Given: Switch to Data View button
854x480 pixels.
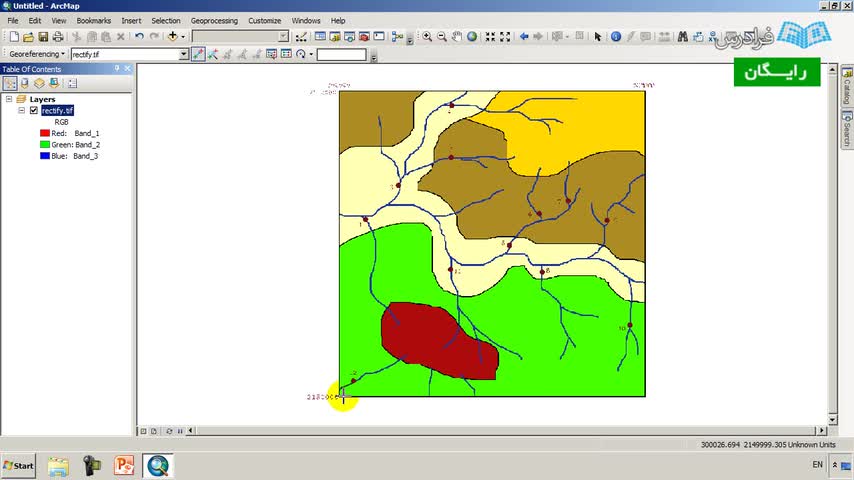Looking at the screenshot, I should [143, 431].
